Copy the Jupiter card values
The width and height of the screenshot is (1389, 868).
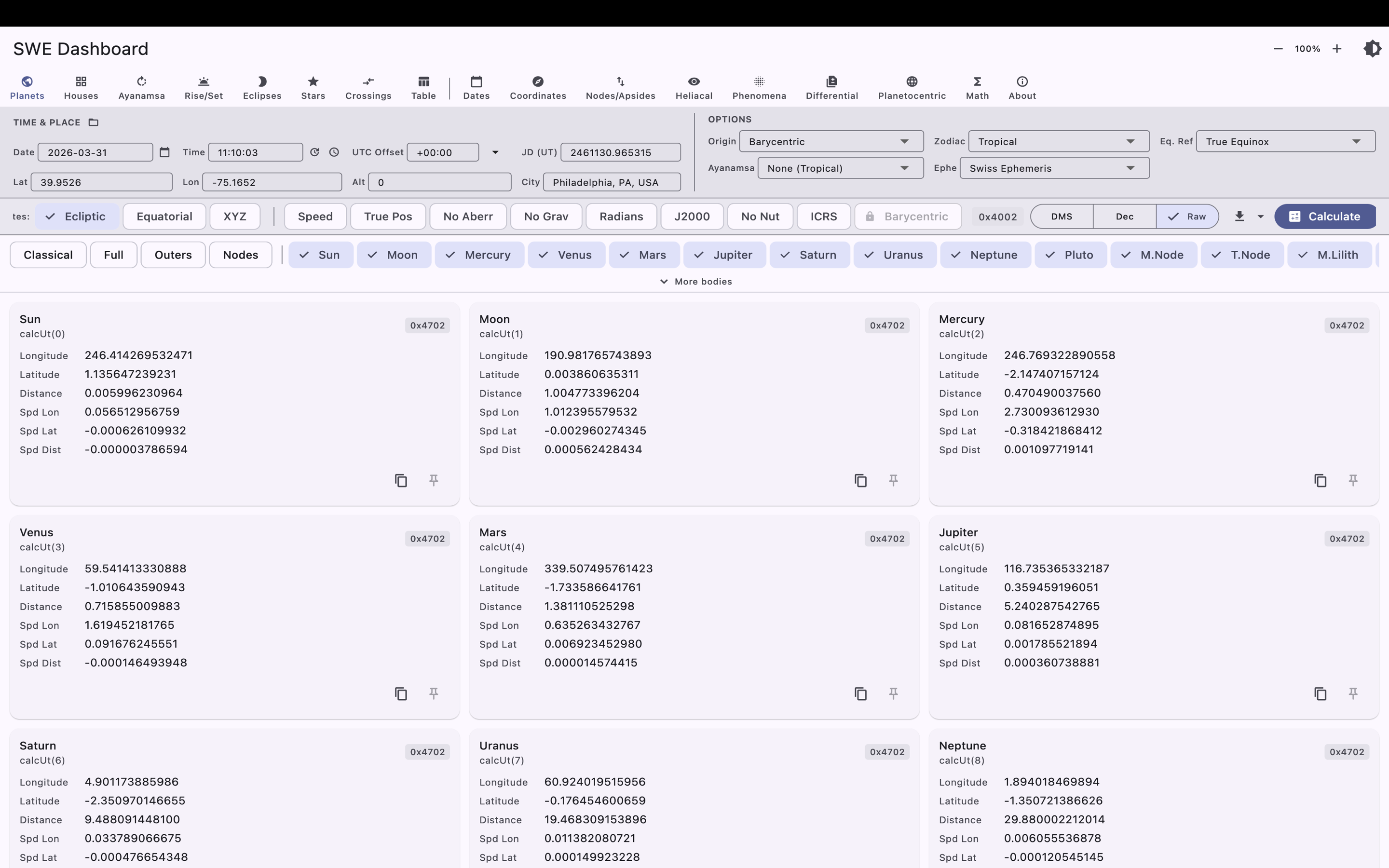(x=1320, y=693)
